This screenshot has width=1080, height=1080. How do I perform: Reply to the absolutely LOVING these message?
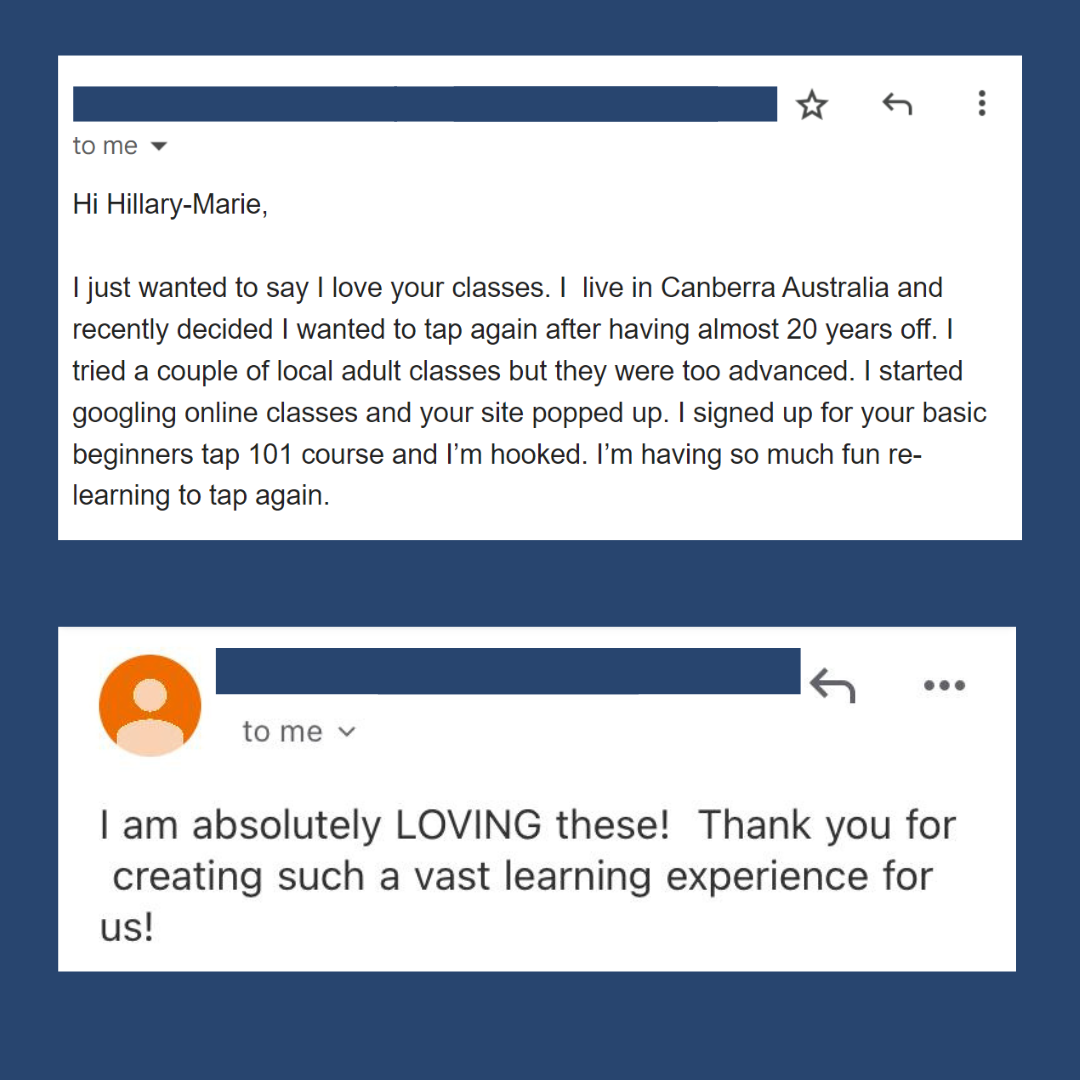832,686
